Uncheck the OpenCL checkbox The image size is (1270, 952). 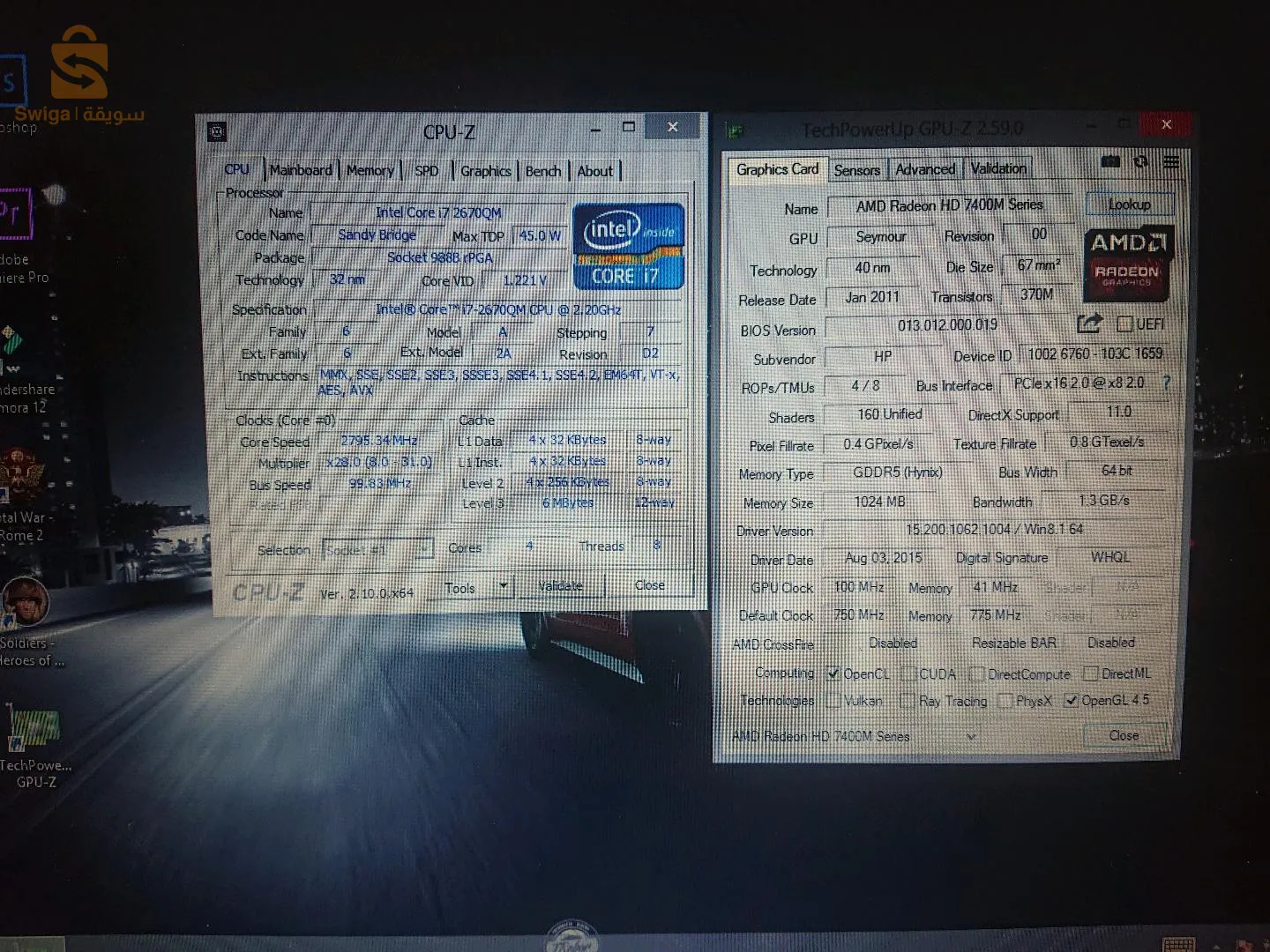(x=833, y=673)
